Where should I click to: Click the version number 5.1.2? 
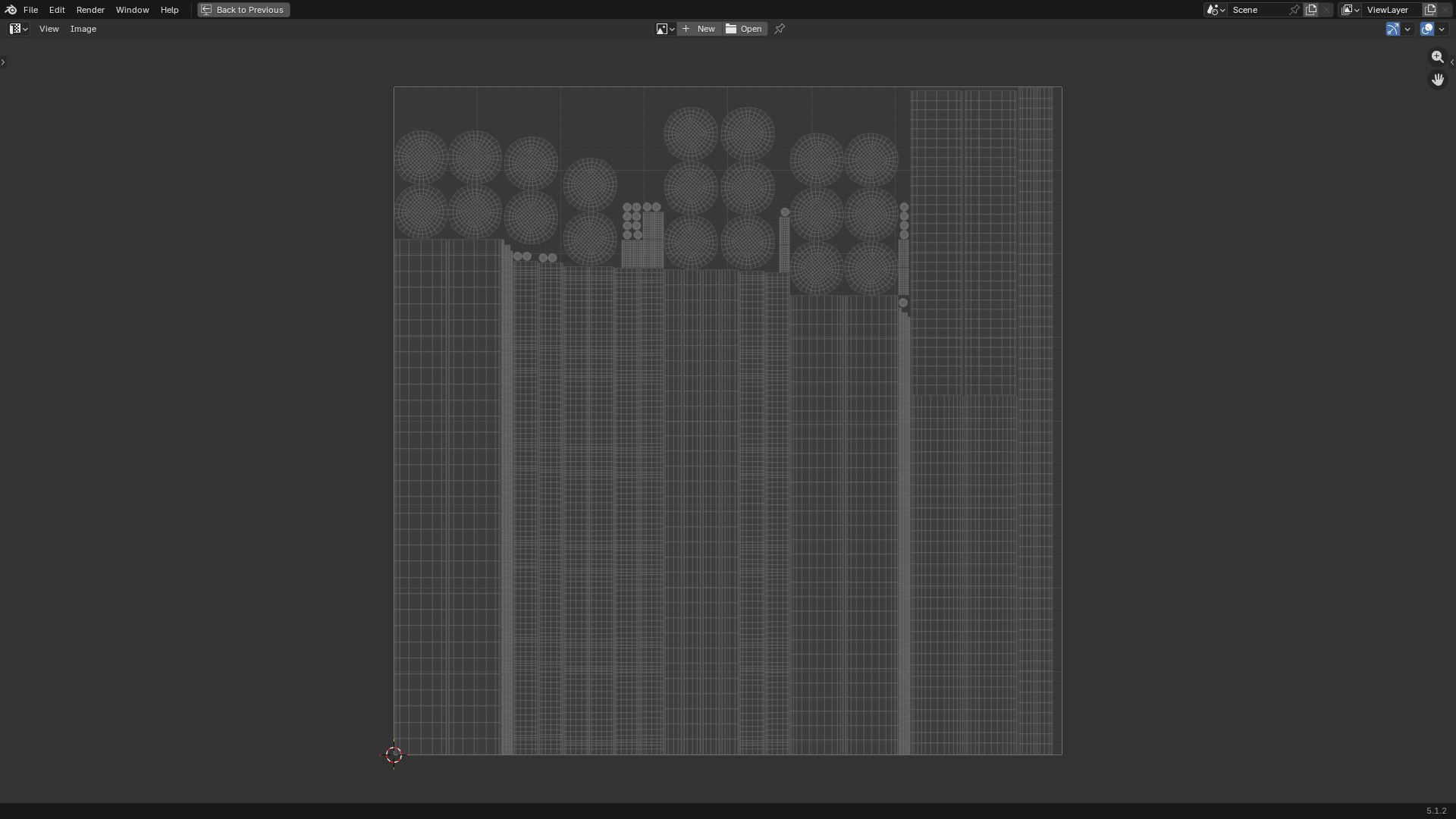pyautogui.click(x=1436, y=811)
